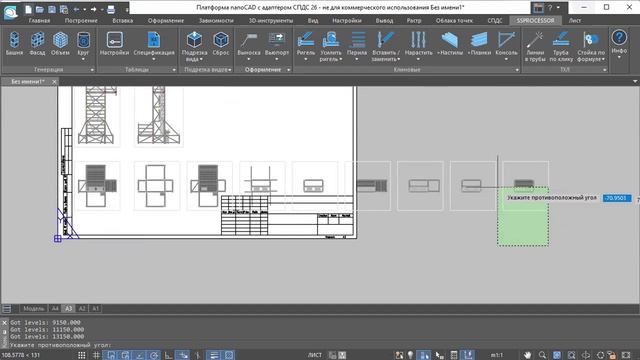The width and height of the screenshot is (640, 360).
Task: Select the Ригель ledger tool
Action: 306,44
